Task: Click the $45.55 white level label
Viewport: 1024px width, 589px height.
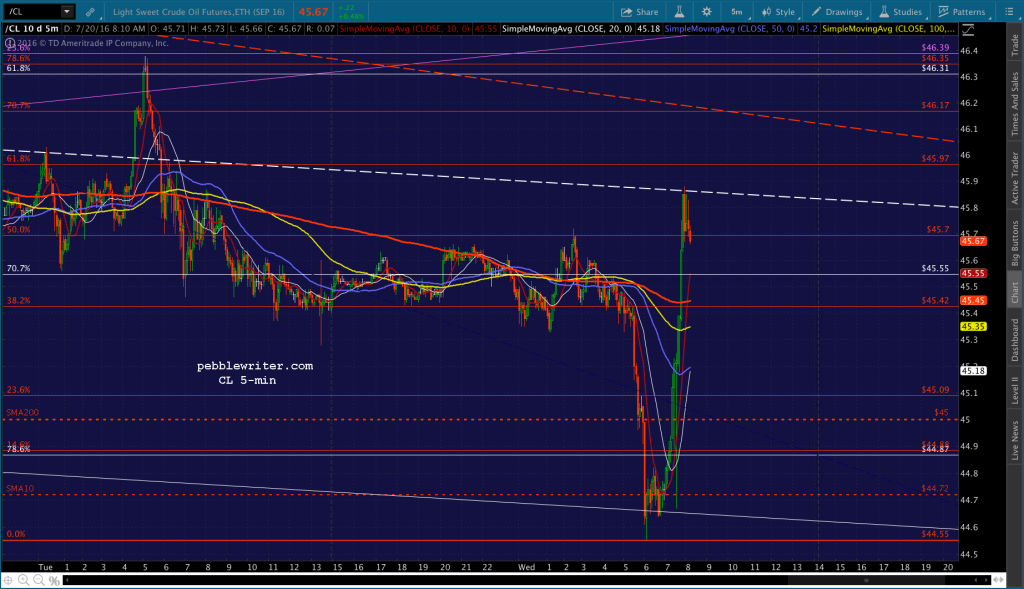Action: (935, 268)
